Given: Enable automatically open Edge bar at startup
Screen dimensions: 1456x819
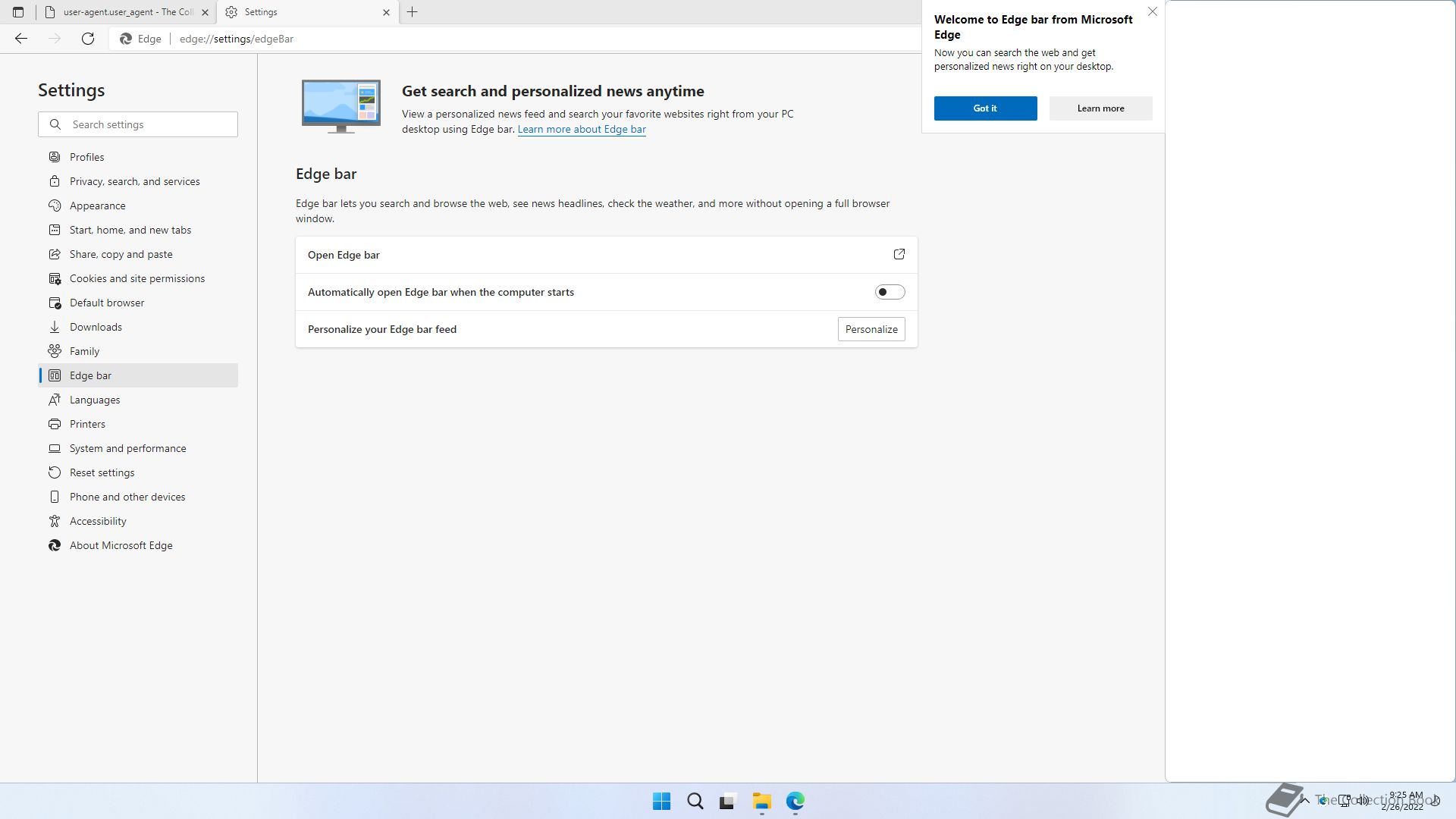Looking at the screenshot, I should coord(890,292).
